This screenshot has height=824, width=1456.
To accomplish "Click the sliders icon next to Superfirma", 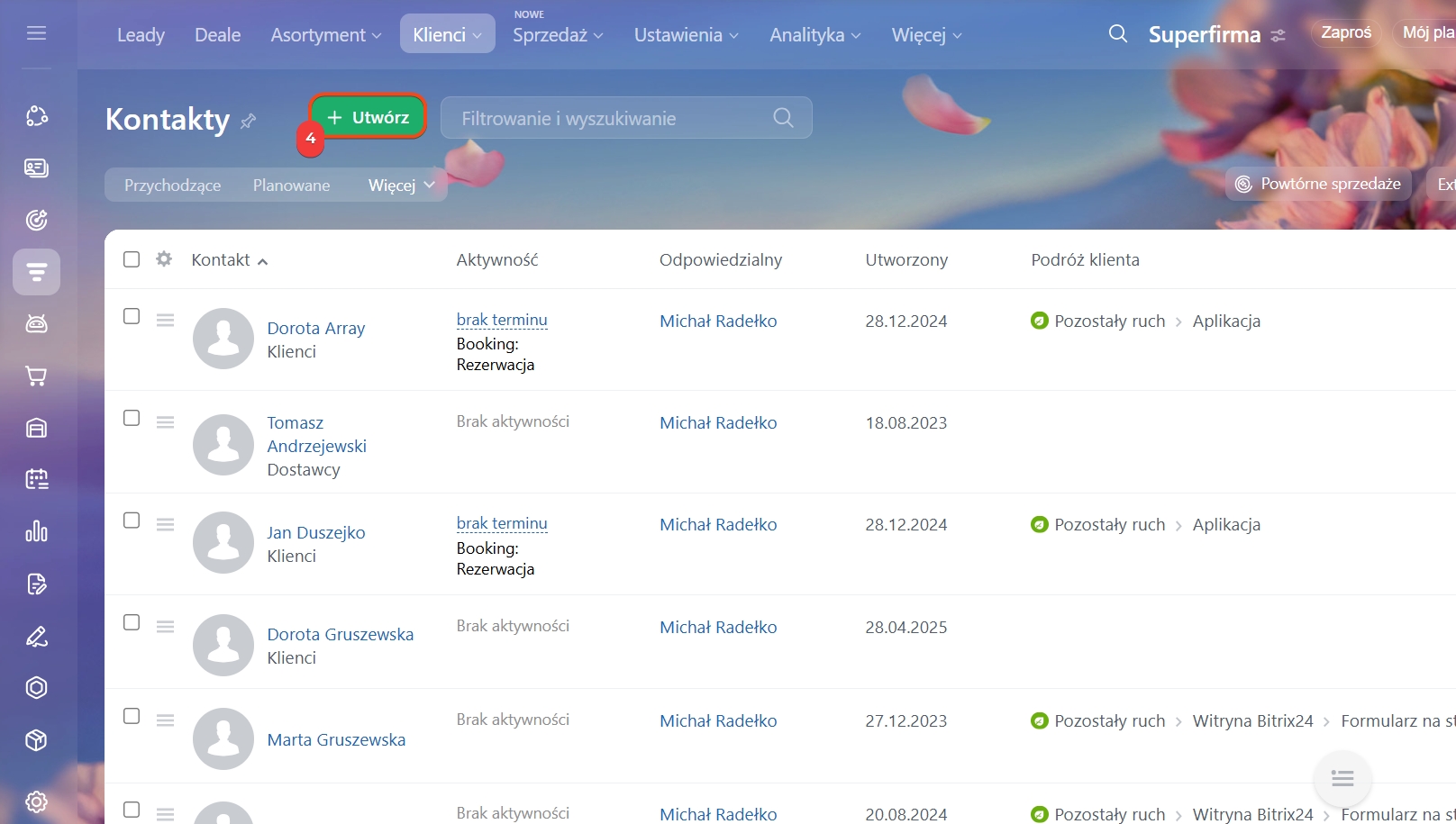I will [x=1278, y=36].
